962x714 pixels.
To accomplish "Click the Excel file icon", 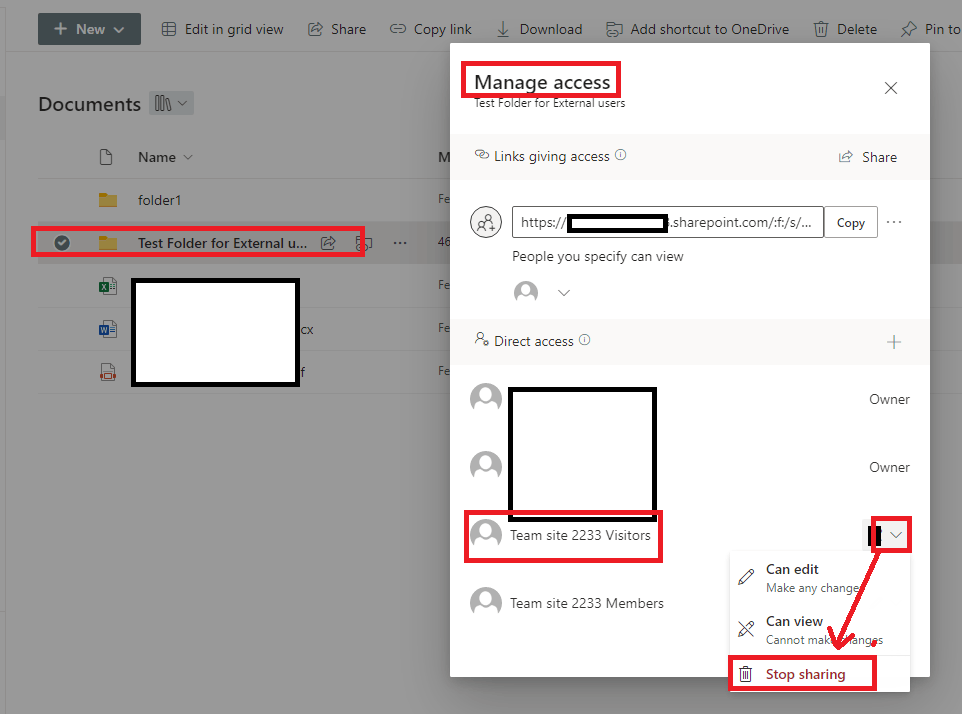I will click(108, 286).
